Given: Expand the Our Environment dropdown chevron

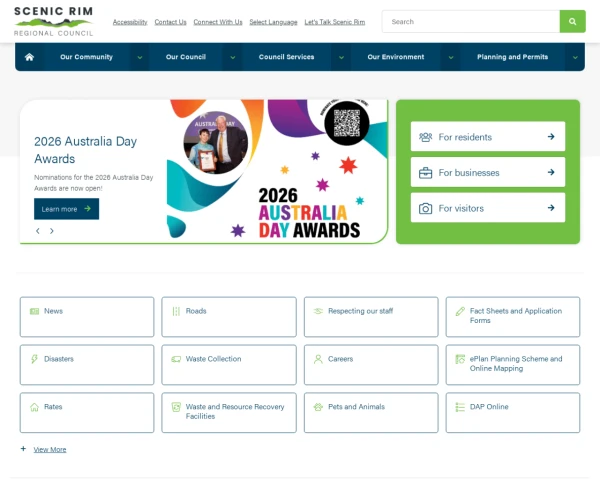Looking at the screenshot, I should (451, 57).
